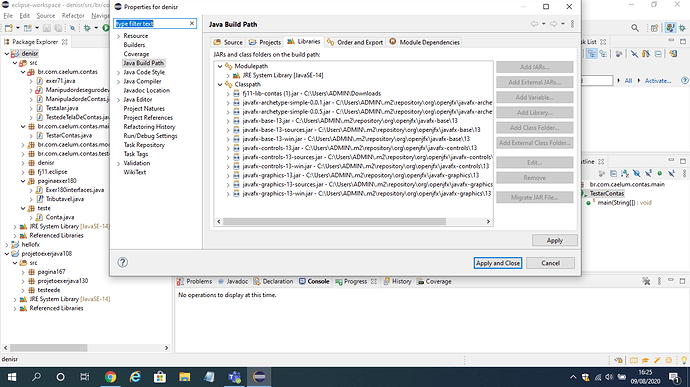Select Builders in properties list

coord(134,45)
